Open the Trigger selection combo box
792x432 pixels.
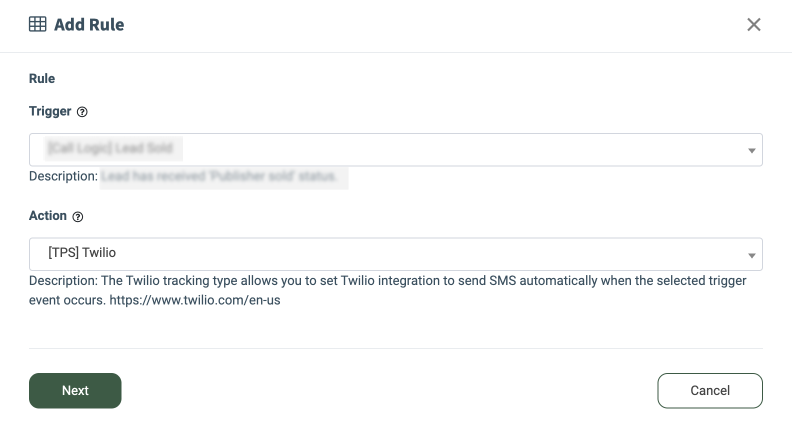coord(395,149)
